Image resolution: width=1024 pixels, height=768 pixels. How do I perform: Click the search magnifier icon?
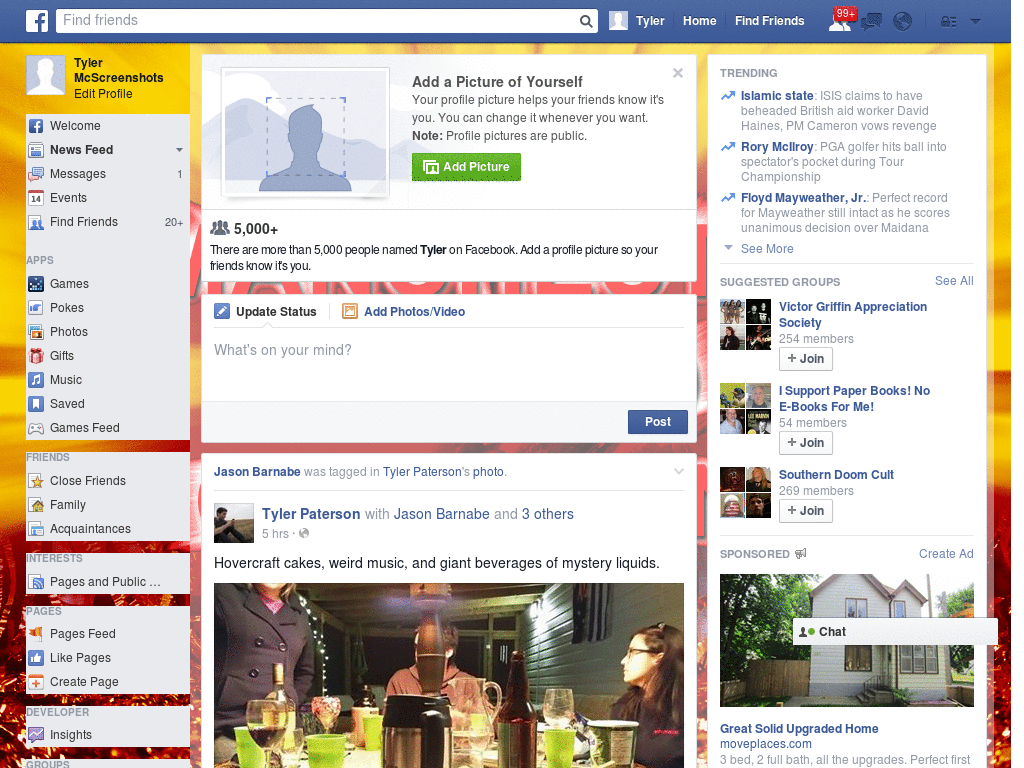pyautogui.click(x=586, y=21)
